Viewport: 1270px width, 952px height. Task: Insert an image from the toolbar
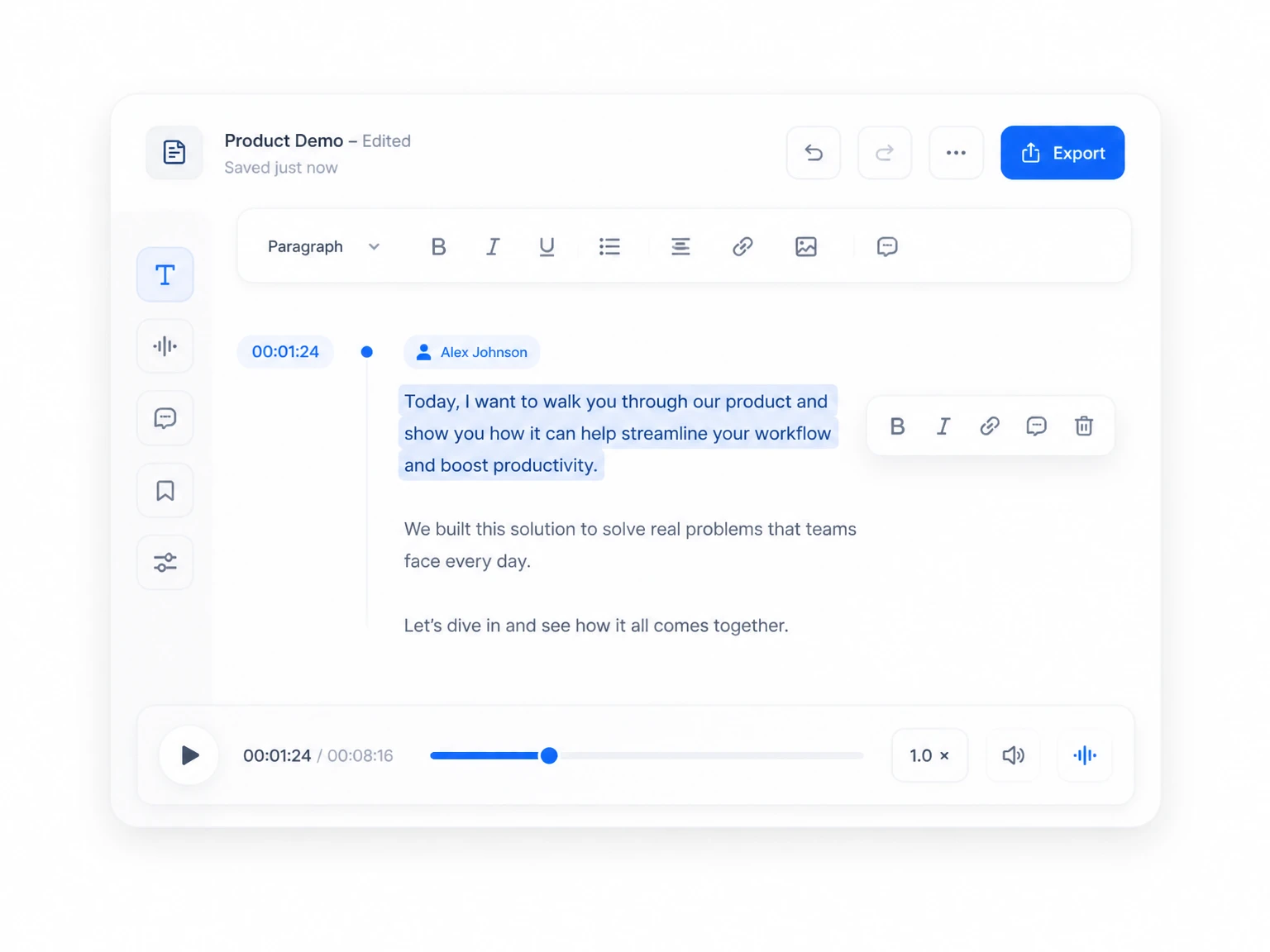tap(806, 246)
